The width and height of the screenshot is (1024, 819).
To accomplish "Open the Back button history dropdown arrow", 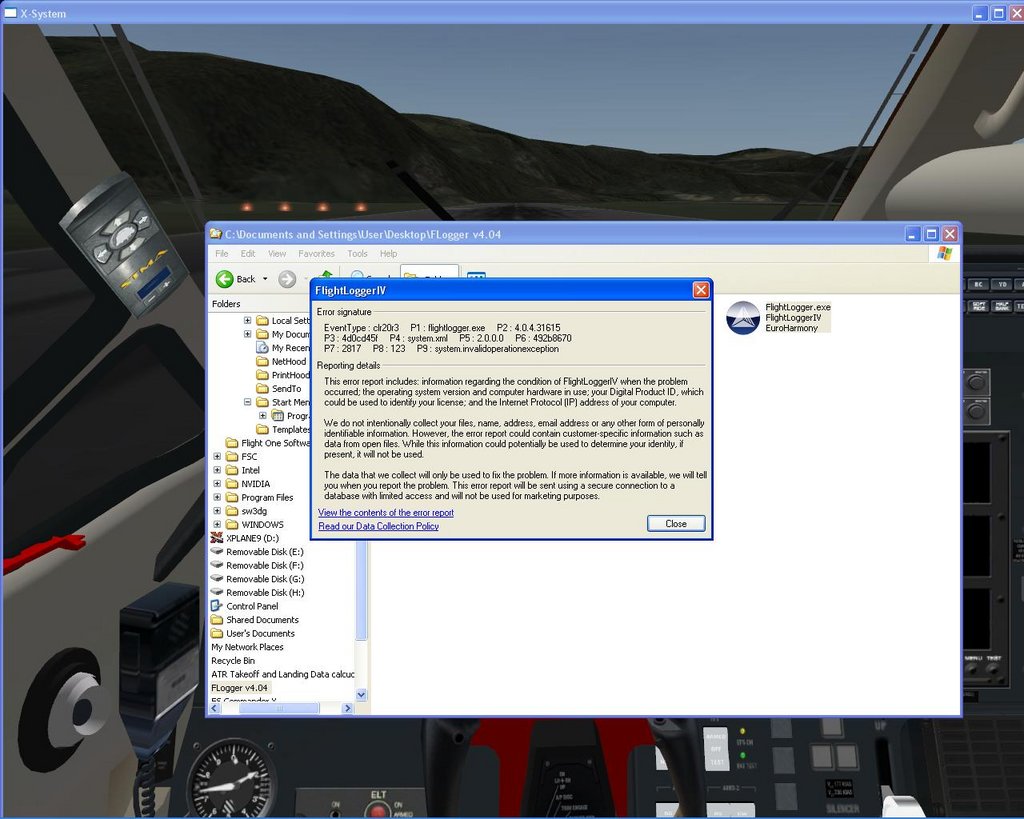I will click(x=265, y=279).
